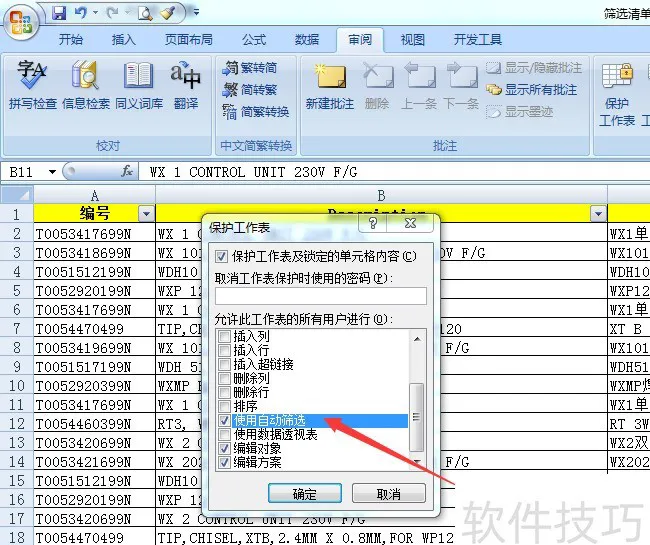Image resolution: width=650 pixels, height=545 pixels.
Task: Uncheck 编辑对象 permission
Action: coord(224,448)
